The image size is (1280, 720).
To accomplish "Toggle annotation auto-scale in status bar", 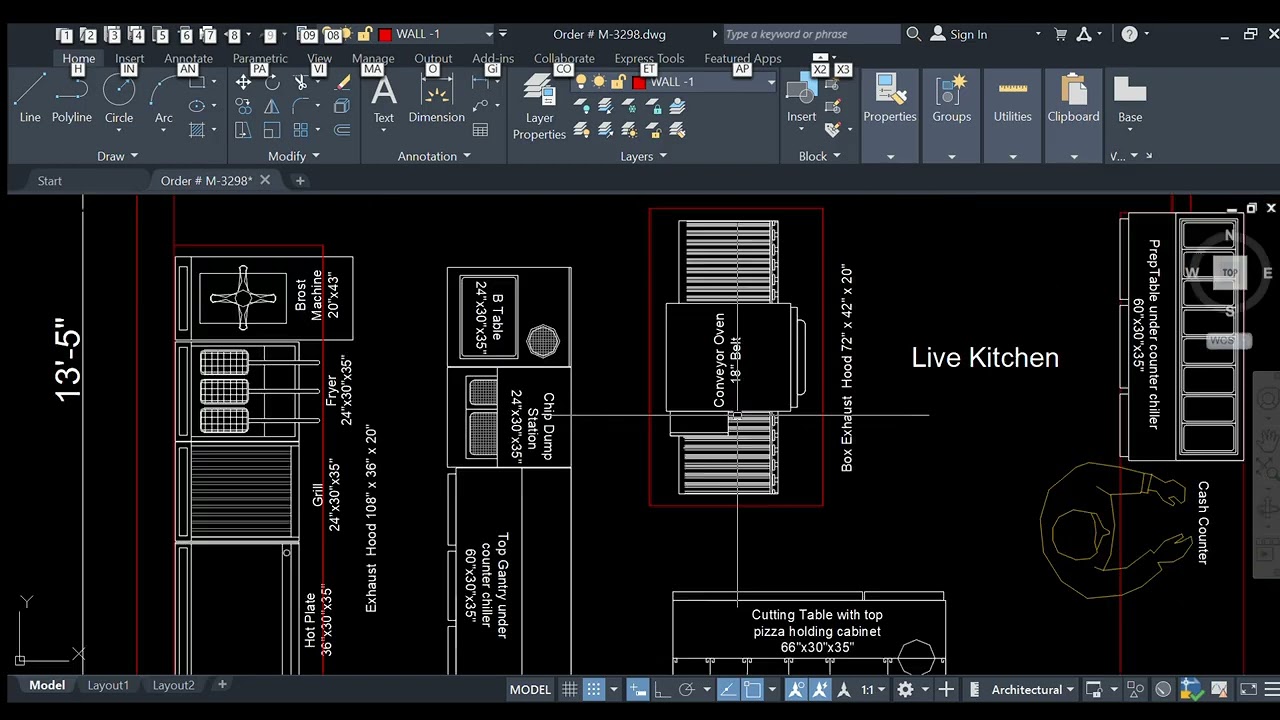I will coord(821,689).
